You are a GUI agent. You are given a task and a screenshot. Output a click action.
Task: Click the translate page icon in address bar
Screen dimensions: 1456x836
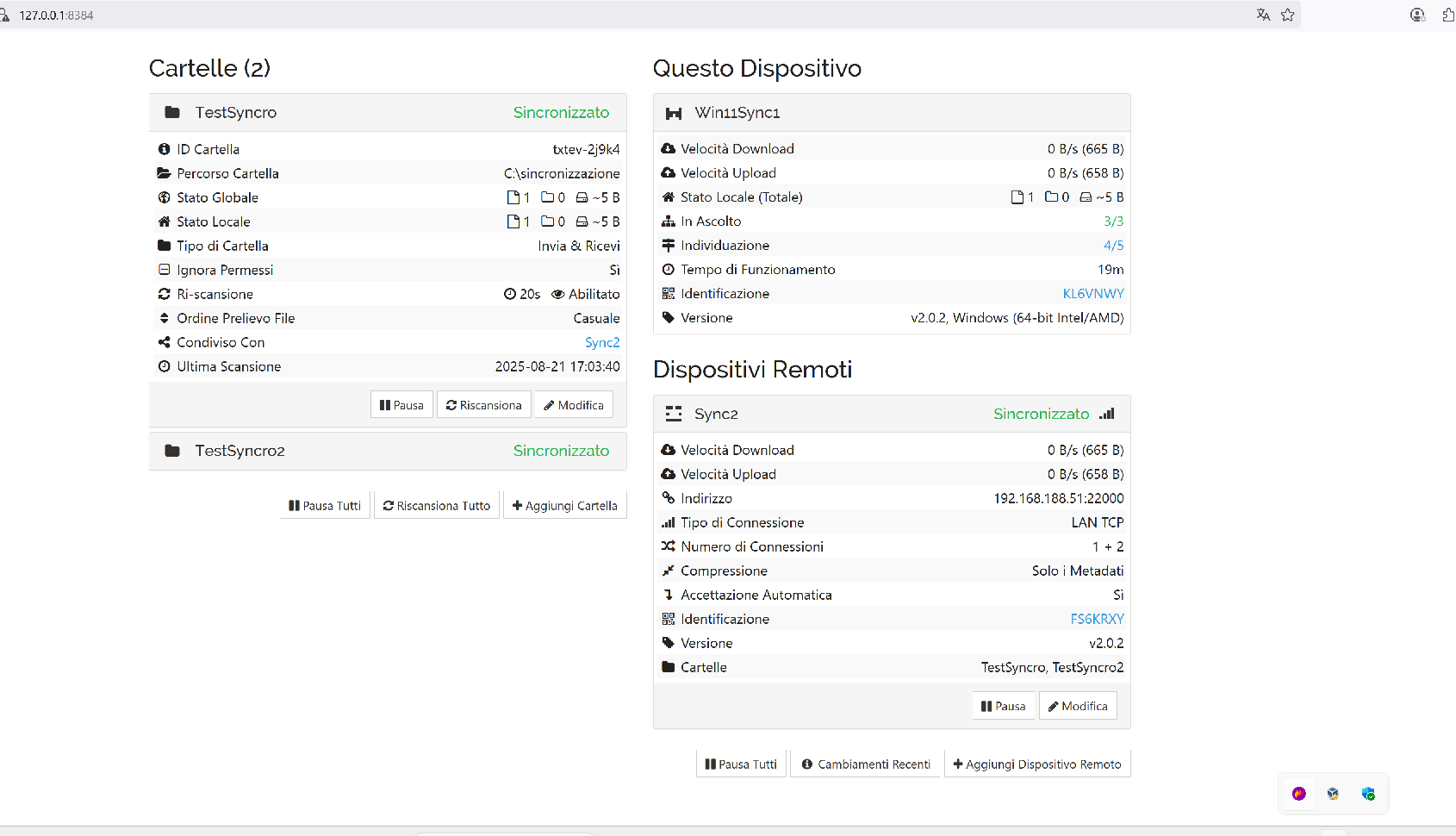tap(1263, 15)
